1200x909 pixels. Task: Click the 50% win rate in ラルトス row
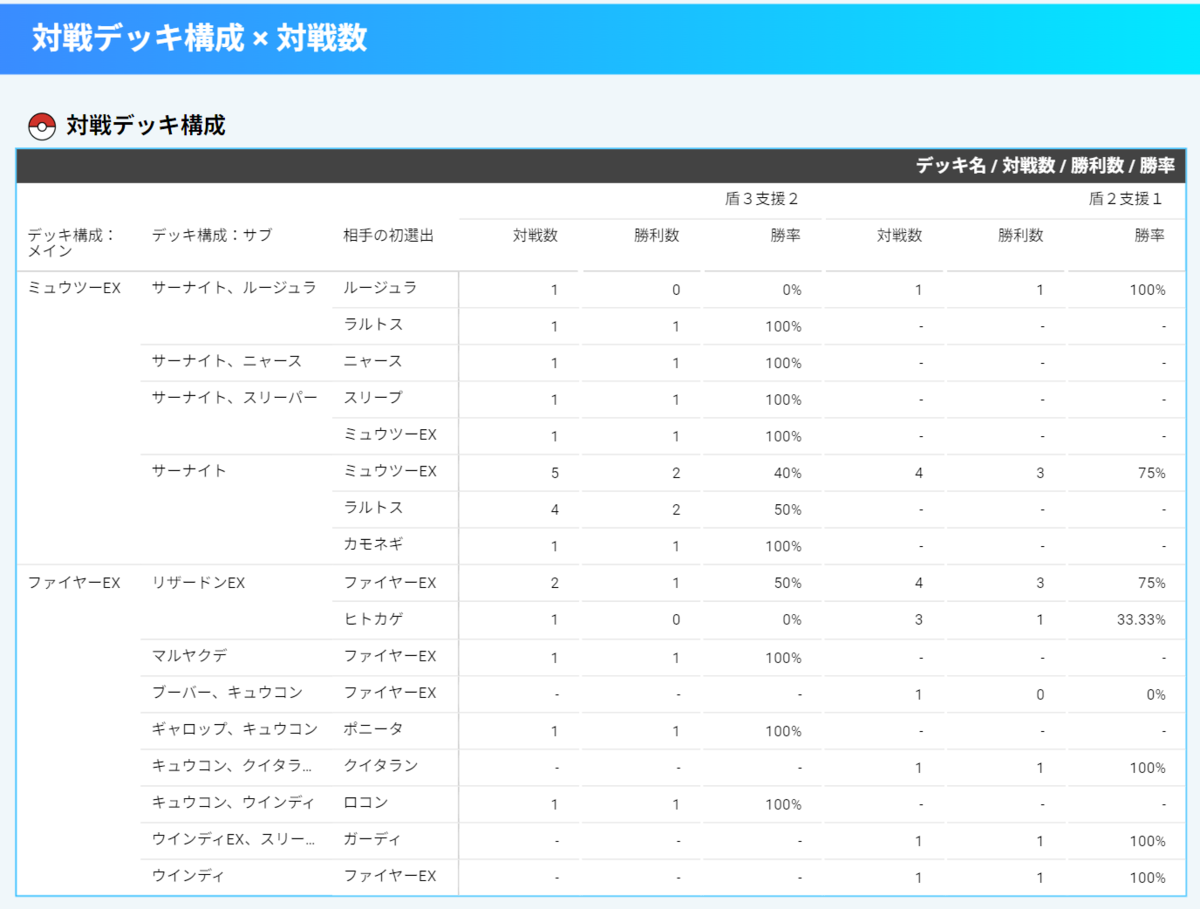pyautogui.click(x=787, y=510)
